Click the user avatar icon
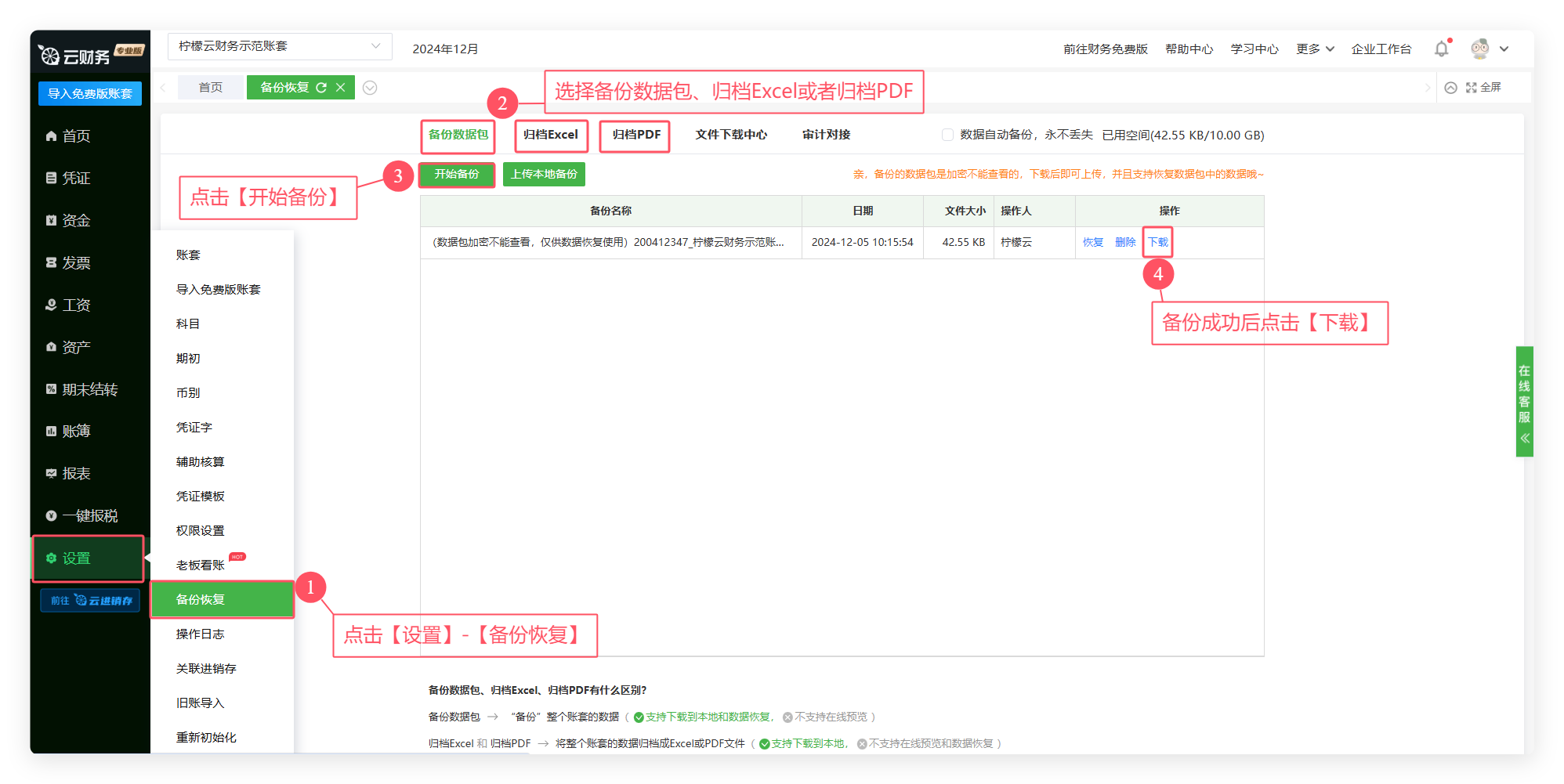 [x=1479, y=49]
